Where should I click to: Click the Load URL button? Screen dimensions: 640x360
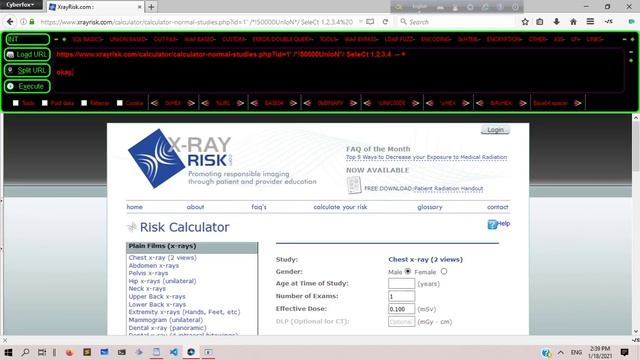tap(27, 54)
